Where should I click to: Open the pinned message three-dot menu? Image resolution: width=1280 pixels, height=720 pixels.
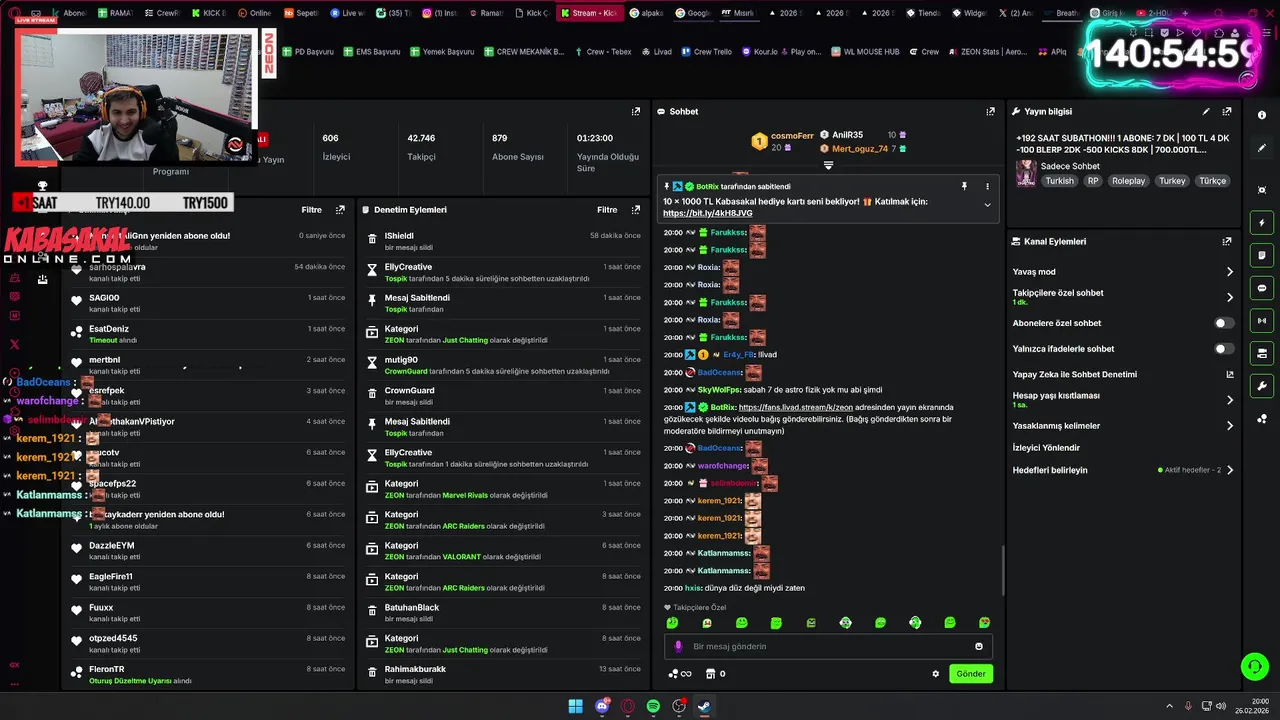[987, 186]
